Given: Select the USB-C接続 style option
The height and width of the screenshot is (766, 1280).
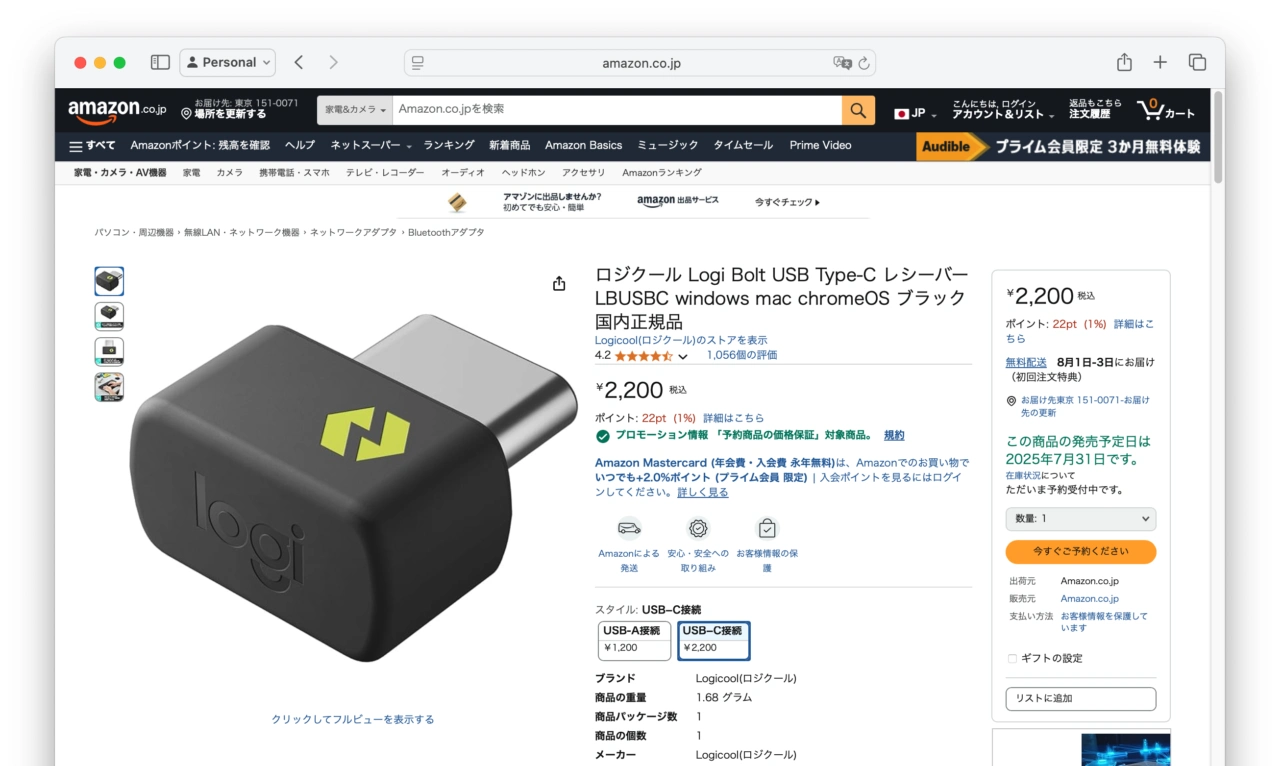Looking at the screenshot, I should (x=714, y=641).
